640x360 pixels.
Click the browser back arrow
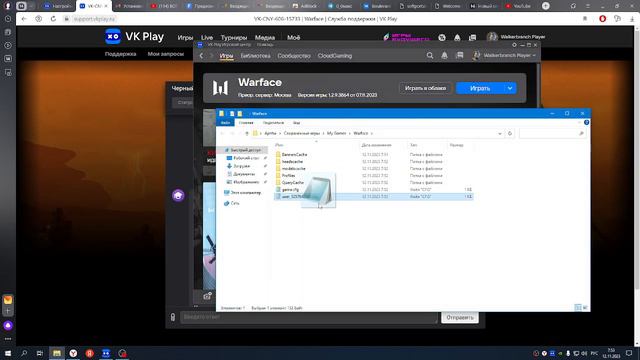24,19
